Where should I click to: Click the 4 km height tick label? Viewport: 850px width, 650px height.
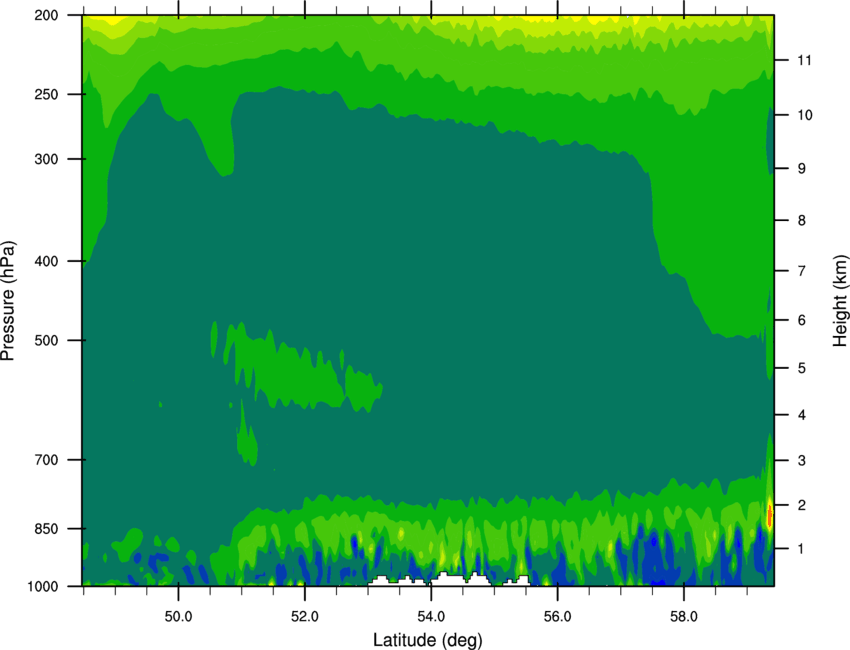tap(801, 415)
